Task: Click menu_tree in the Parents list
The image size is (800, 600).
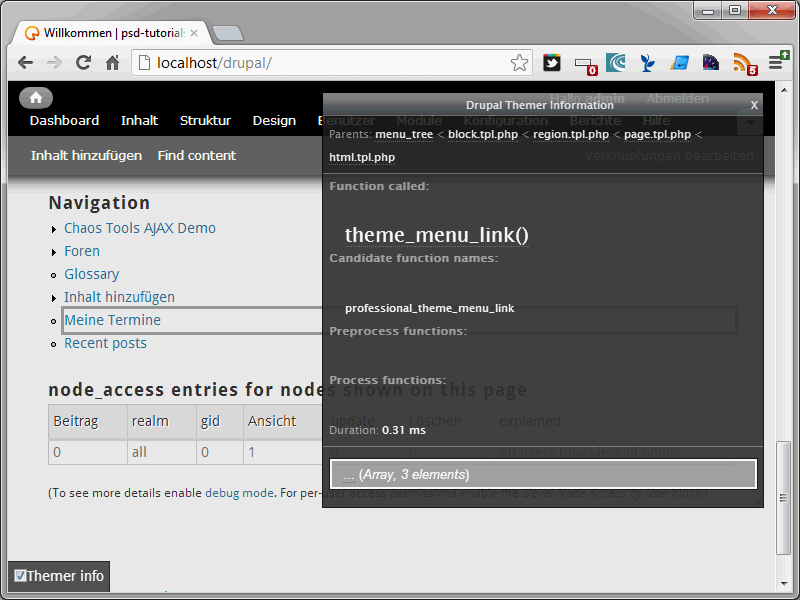Action: [404, 134]
